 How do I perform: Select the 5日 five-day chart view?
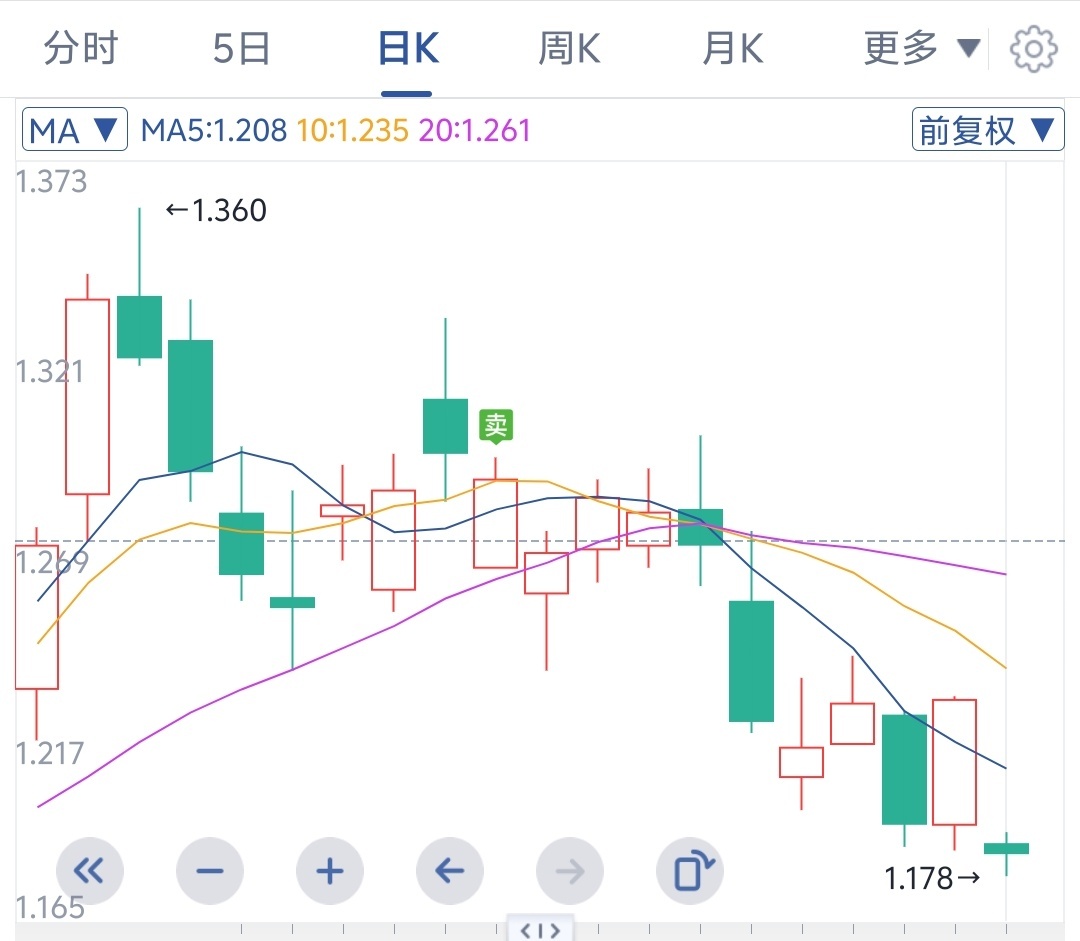[240, 46]
